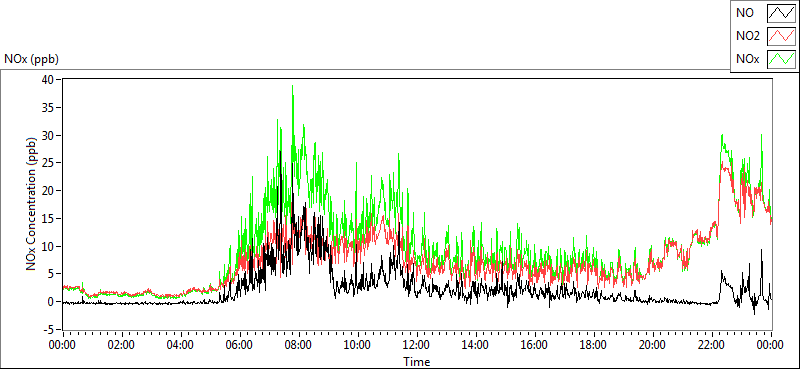Click the 10:00 time axis marker
Image resolution: width=800 pixels, height=369 pixels.
(x=358, y=345)
